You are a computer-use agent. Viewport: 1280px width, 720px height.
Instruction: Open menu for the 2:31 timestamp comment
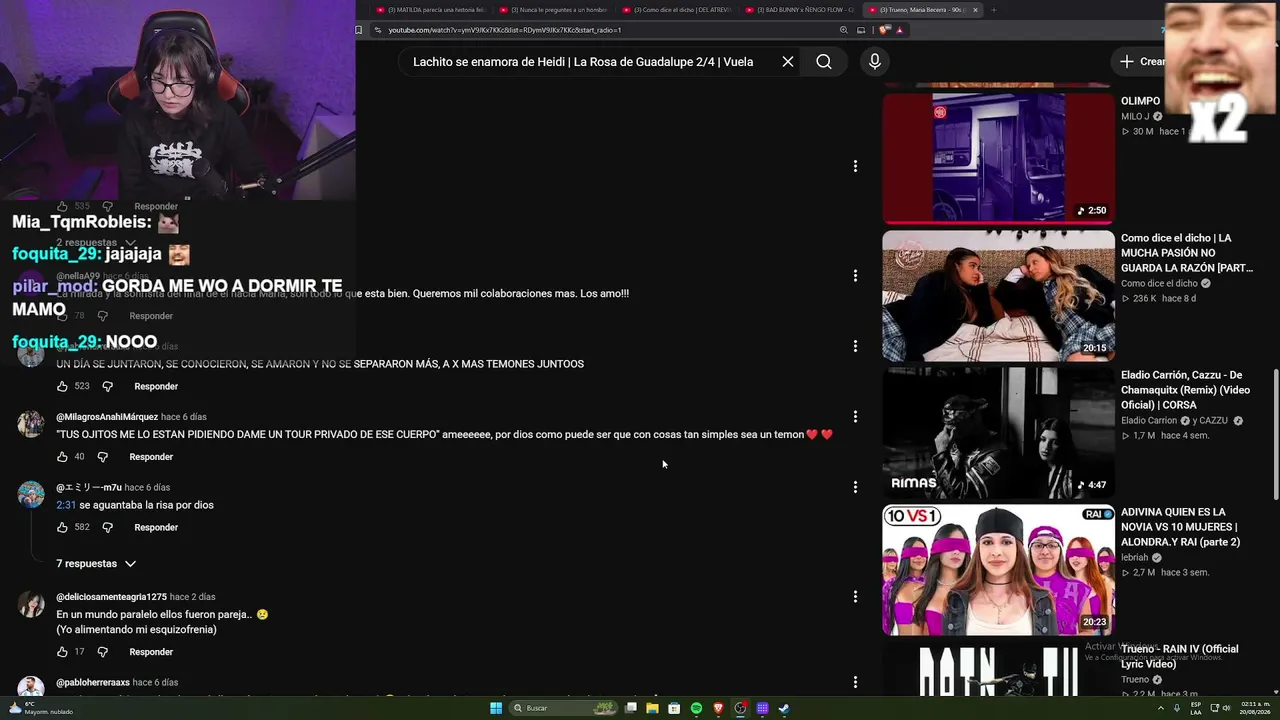(855, 487)
